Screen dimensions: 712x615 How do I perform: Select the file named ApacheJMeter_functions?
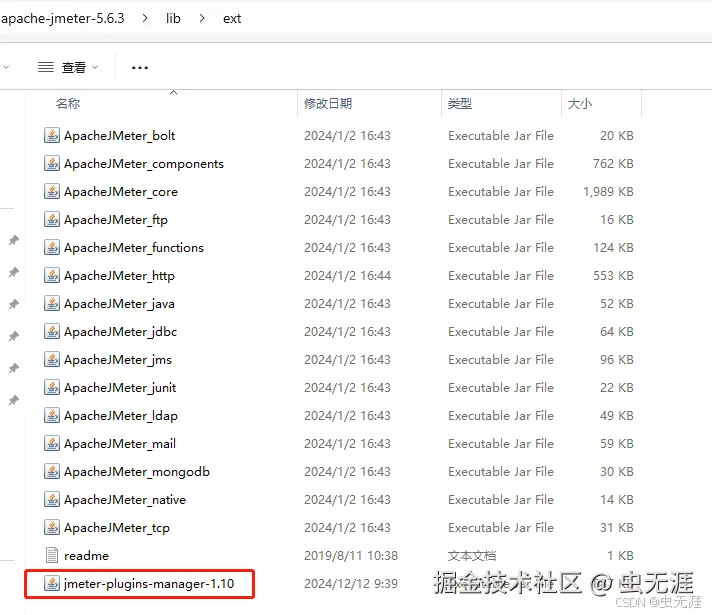pos(134,248)
